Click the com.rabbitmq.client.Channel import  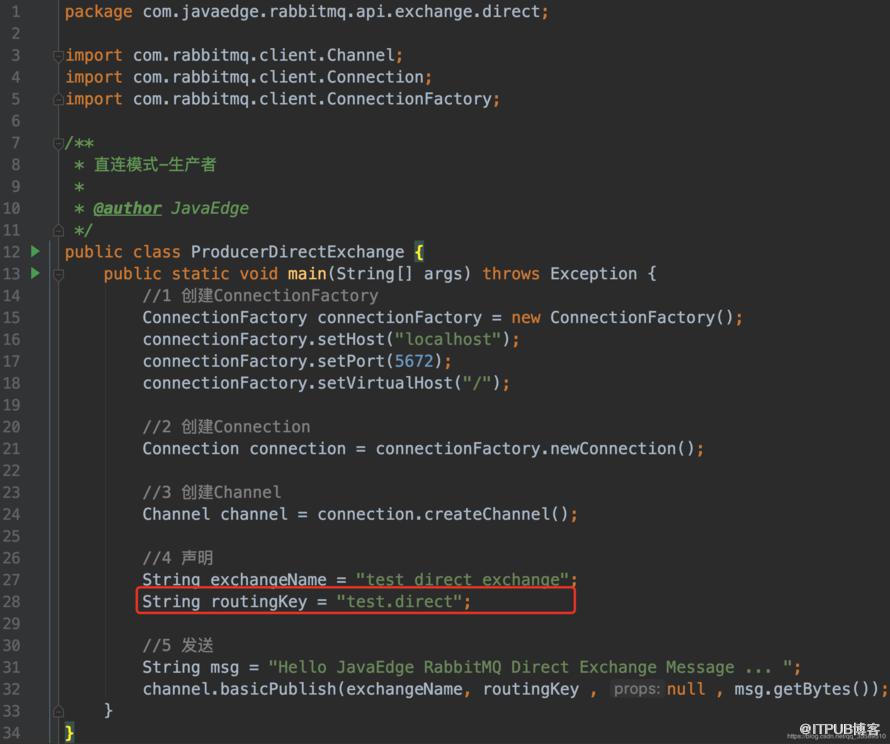(264, 55)
